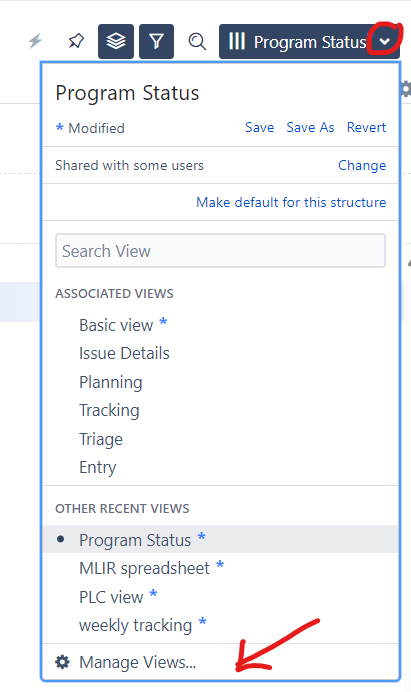Select the Basic view entry
Screen dimensions: 411x692
(x=116, y=325)
